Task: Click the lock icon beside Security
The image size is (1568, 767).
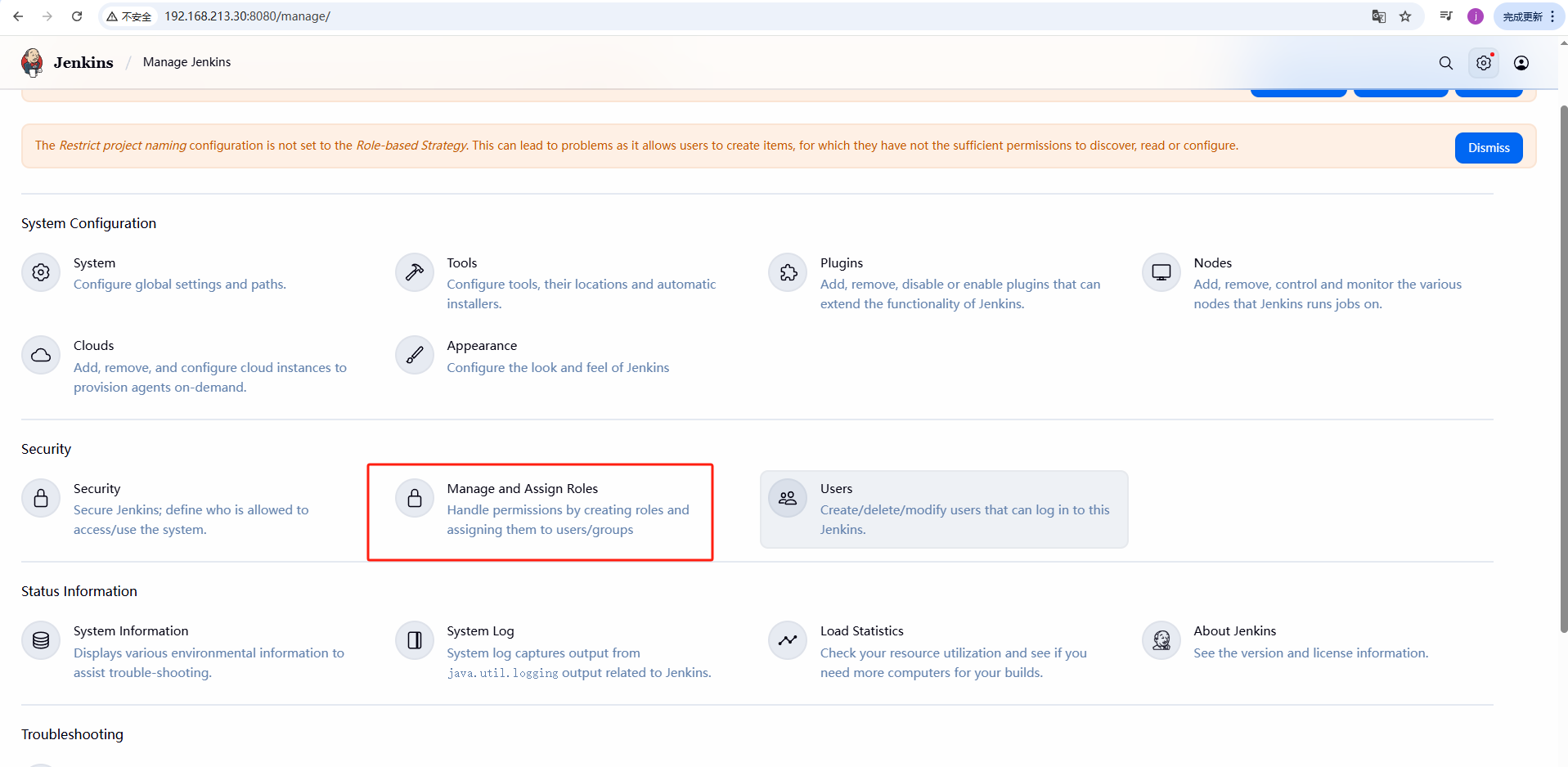Action: [41, 498]
